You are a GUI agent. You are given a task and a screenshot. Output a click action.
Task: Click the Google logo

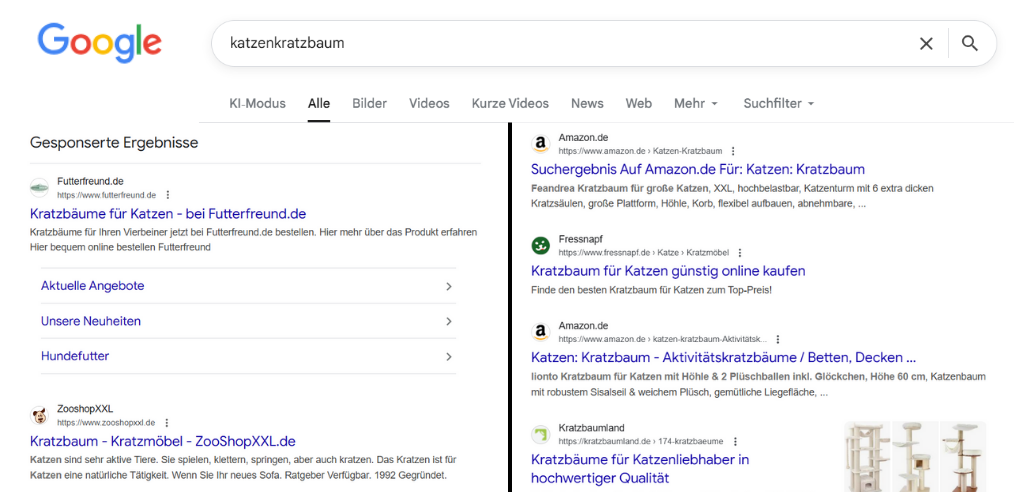(99, 43)
